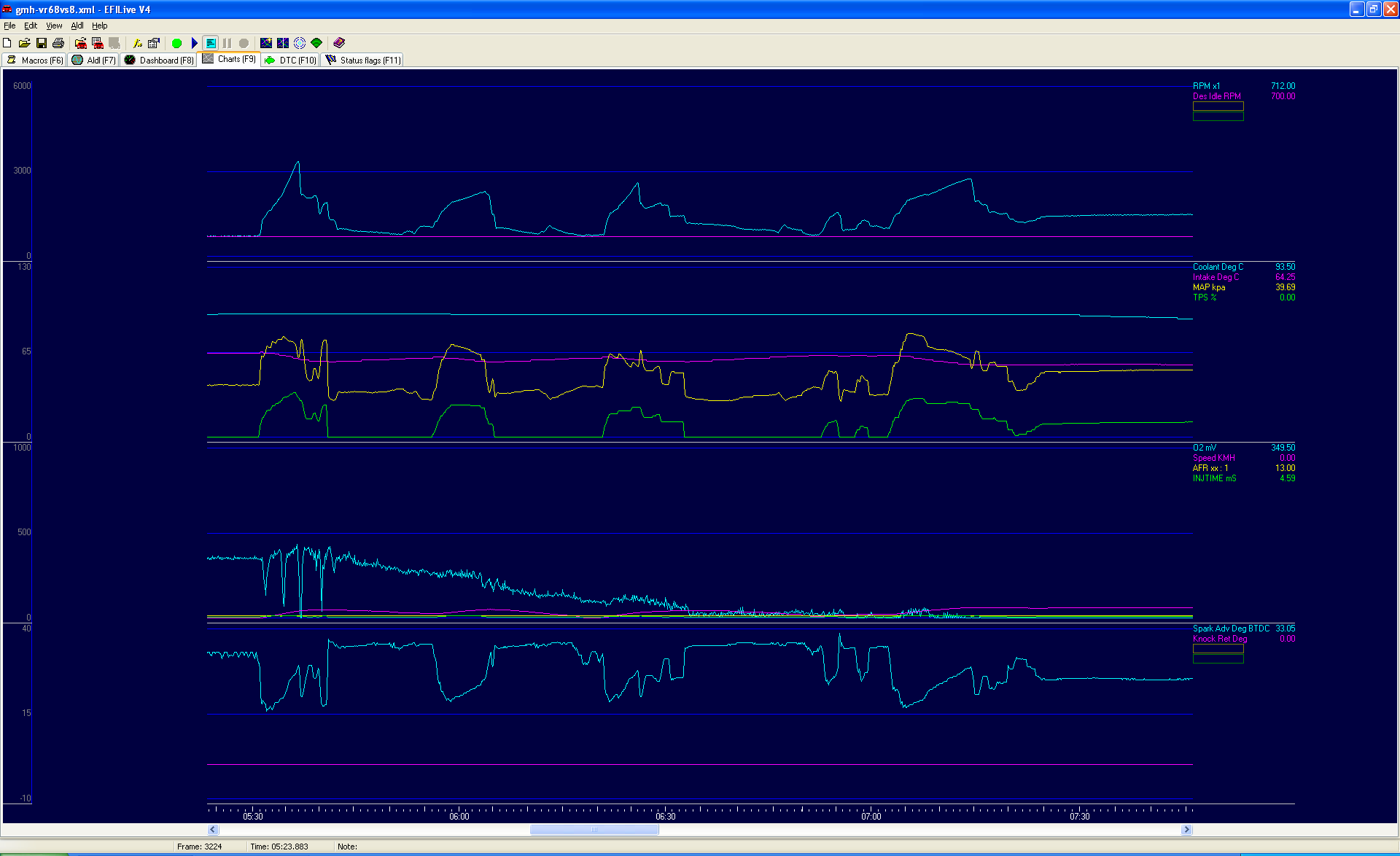Open the Status flags (F11) tab
The image size is (1400, 856).
[363, 60]
